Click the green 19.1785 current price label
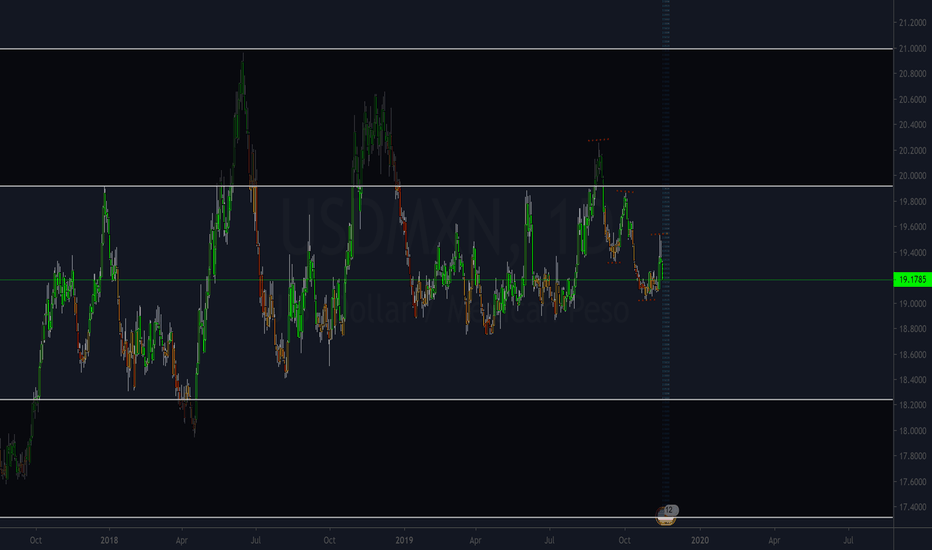932x550 pixels. (x=909, y=280)
